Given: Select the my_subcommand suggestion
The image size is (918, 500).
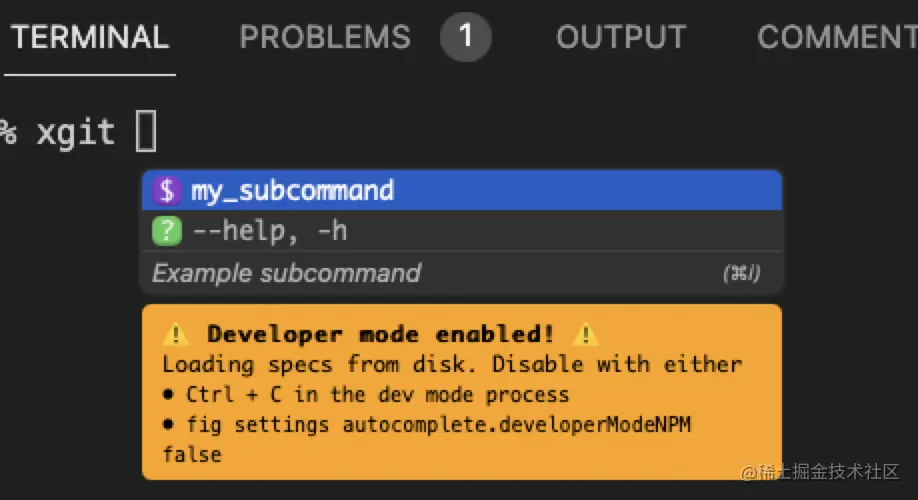Looking at the screenshot, I should (462, 190).
